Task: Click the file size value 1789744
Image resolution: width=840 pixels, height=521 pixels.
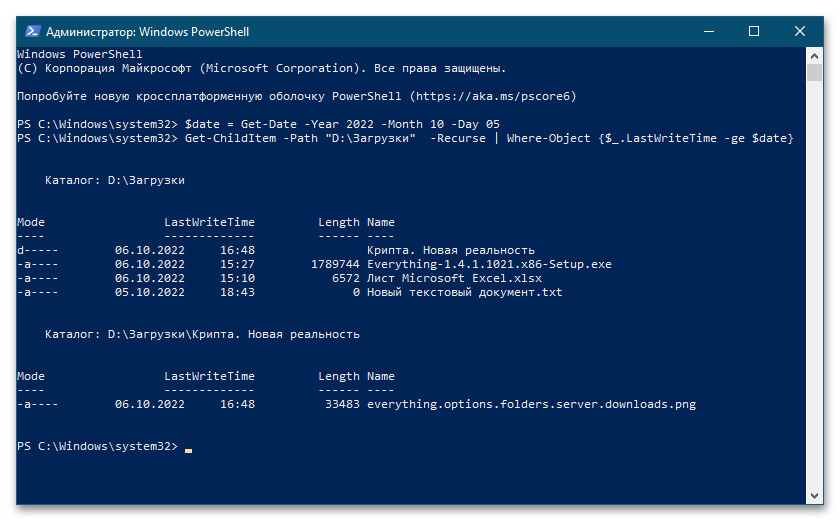Action: point(335,264)
